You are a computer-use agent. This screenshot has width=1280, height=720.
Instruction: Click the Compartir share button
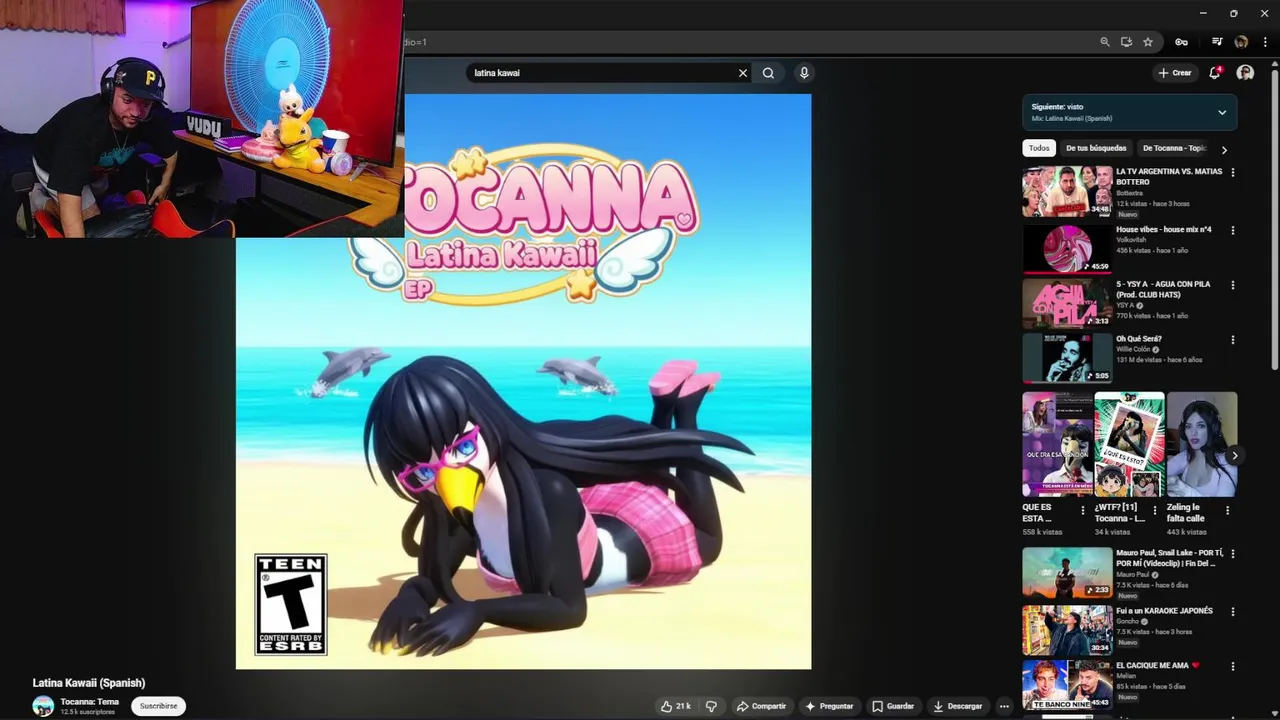tap(761, 706)
